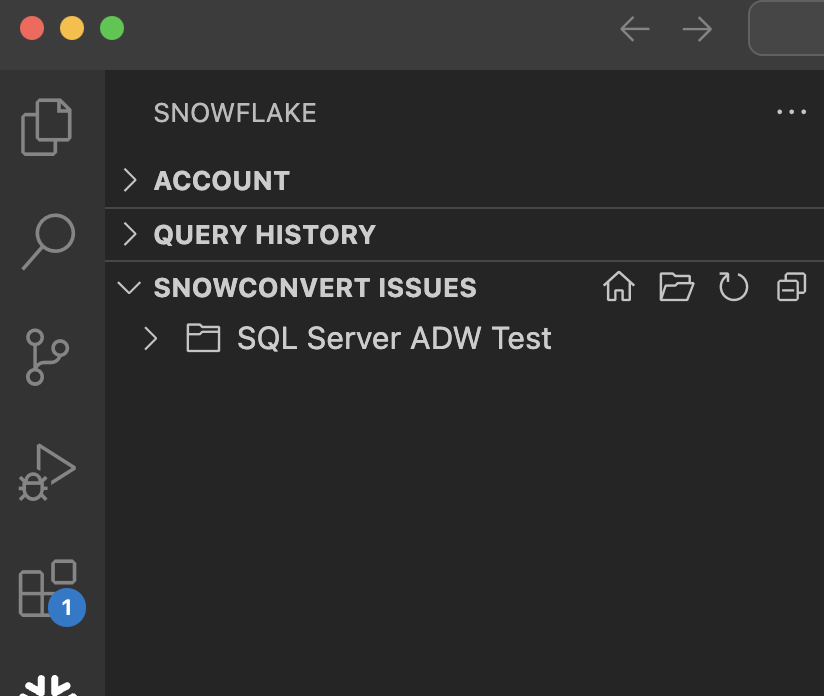Click the Extensions badge showing 1

click(66, 607)
